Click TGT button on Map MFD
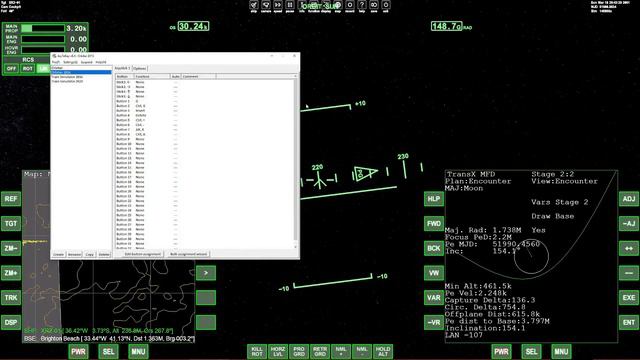The height and width of the screenshot is (360, 640). [x=11, y=224]
